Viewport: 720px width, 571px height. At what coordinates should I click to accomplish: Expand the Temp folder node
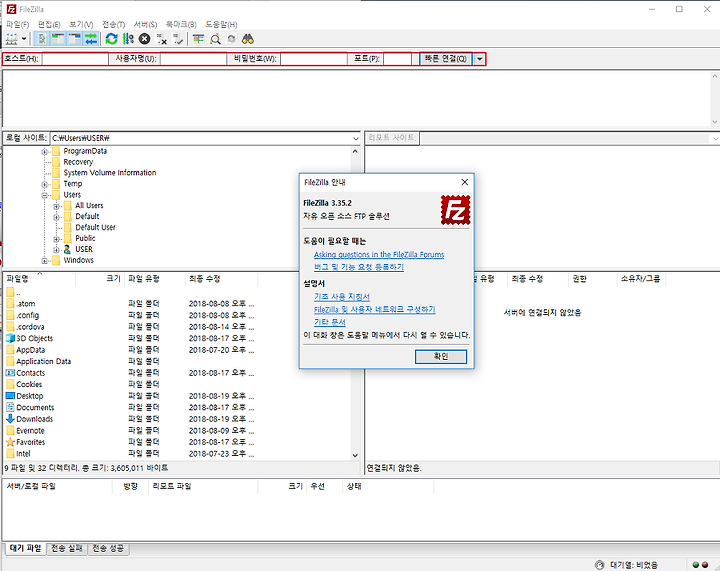45,185
